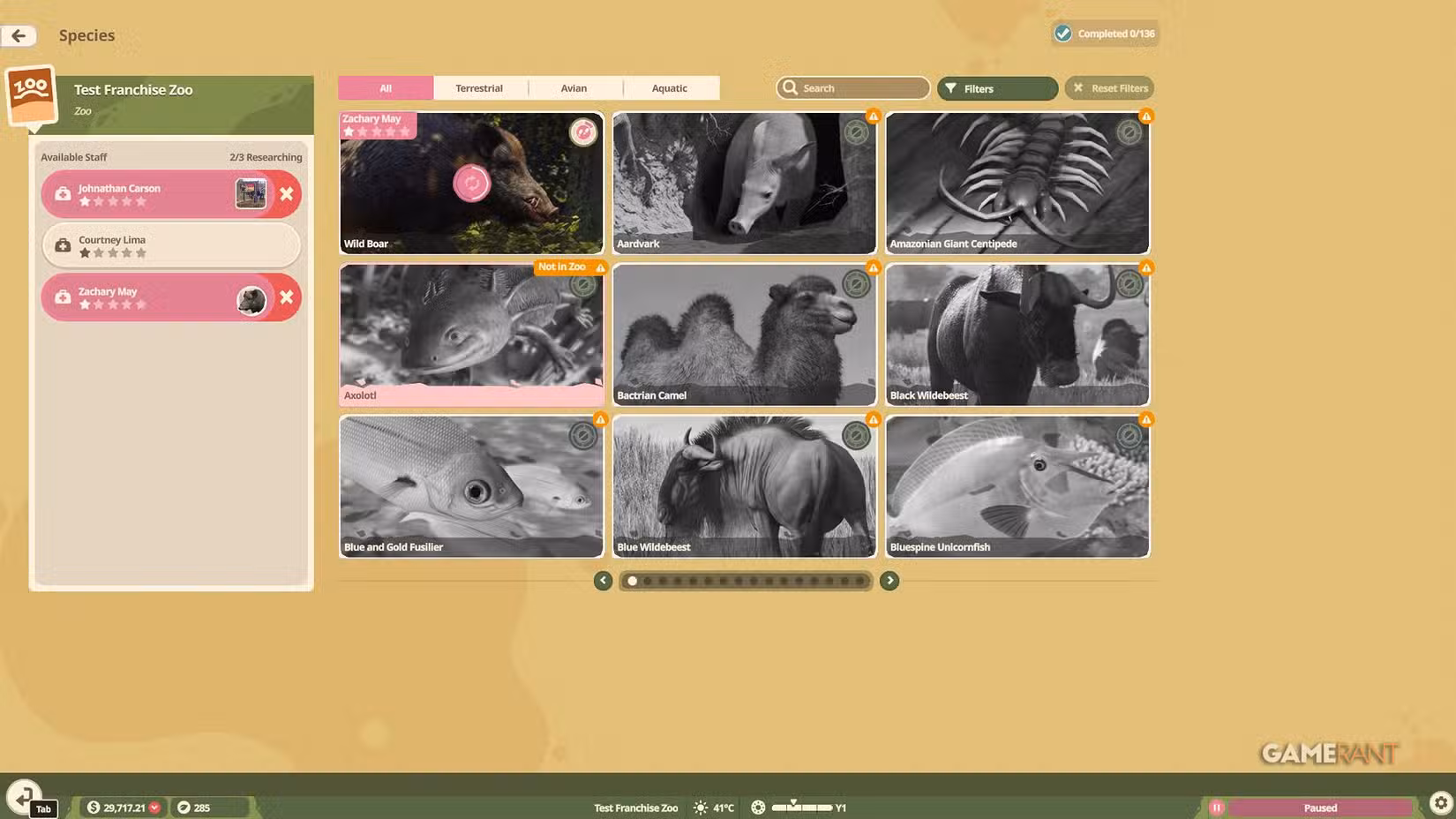Open settings gear in bottom right corner
Viewport: 1456px width, 819px height.
(1440, 803)
